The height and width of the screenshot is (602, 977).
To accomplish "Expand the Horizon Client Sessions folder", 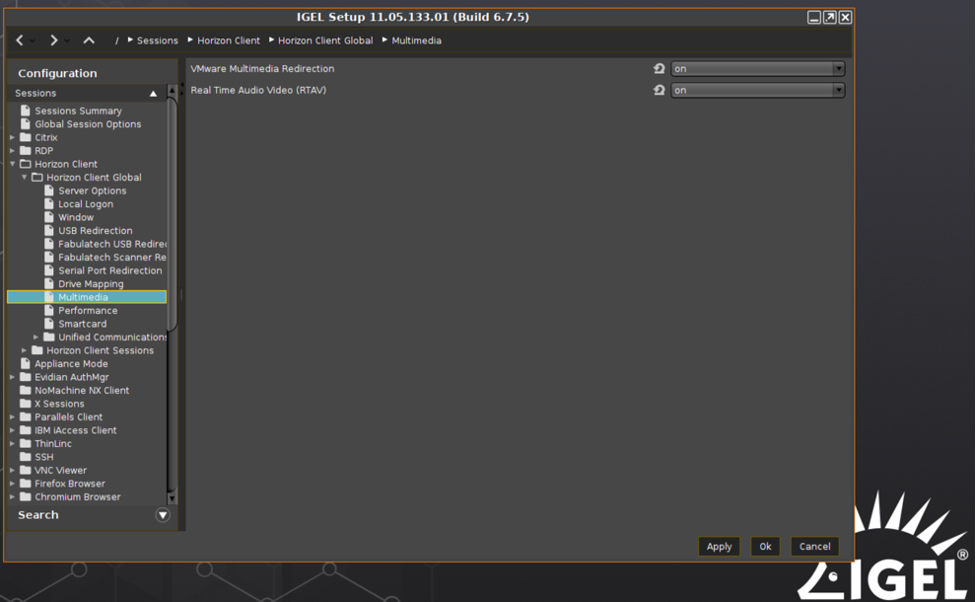I will tap(24, 350).
